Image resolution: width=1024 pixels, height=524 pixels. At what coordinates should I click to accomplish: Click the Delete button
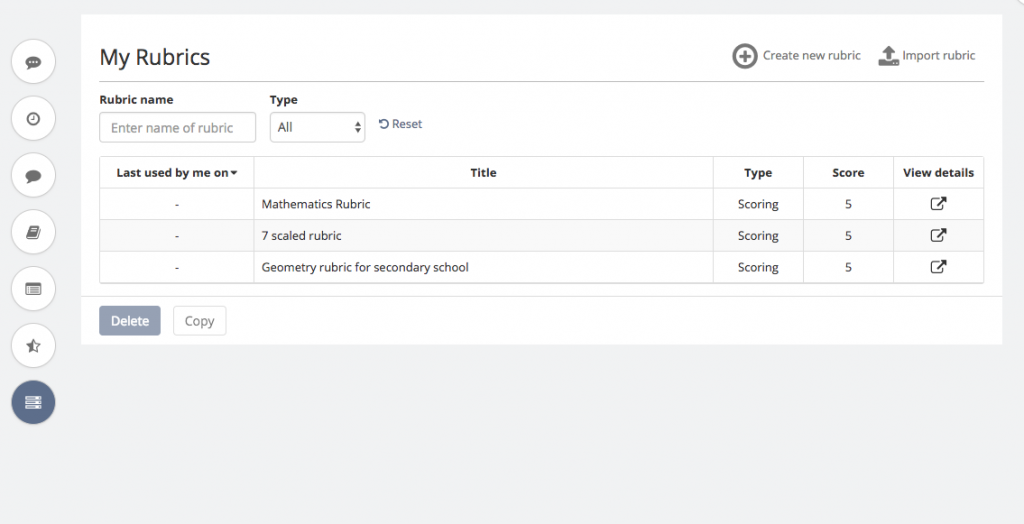(130, 321)
